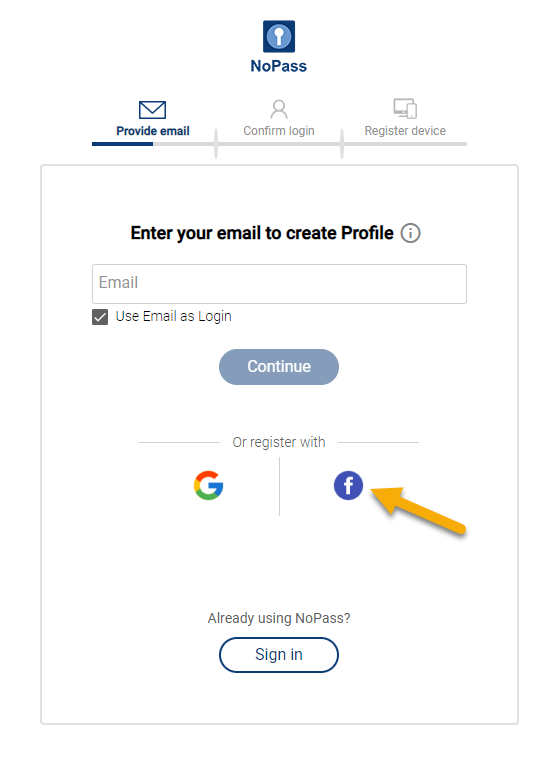This screenshot has height=757, width=550.
Task: Click the Sign in button
Action: [x=279, y=655]
